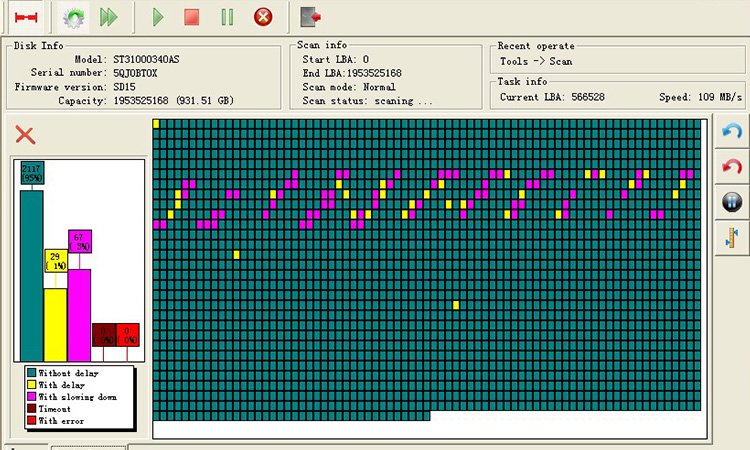Open the green gear settings tool
The image size is (750, 450).
[x=74, y=18]
